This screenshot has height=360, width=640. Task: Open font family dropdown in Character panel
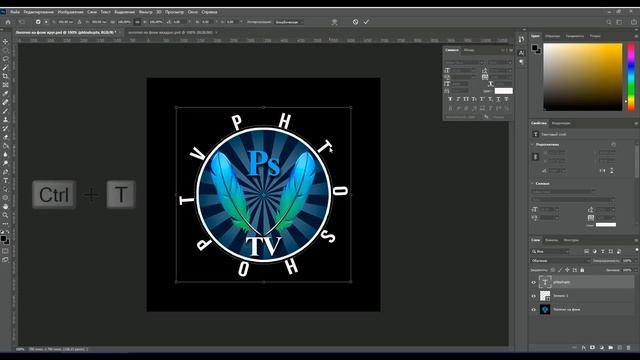pos(464,62)
